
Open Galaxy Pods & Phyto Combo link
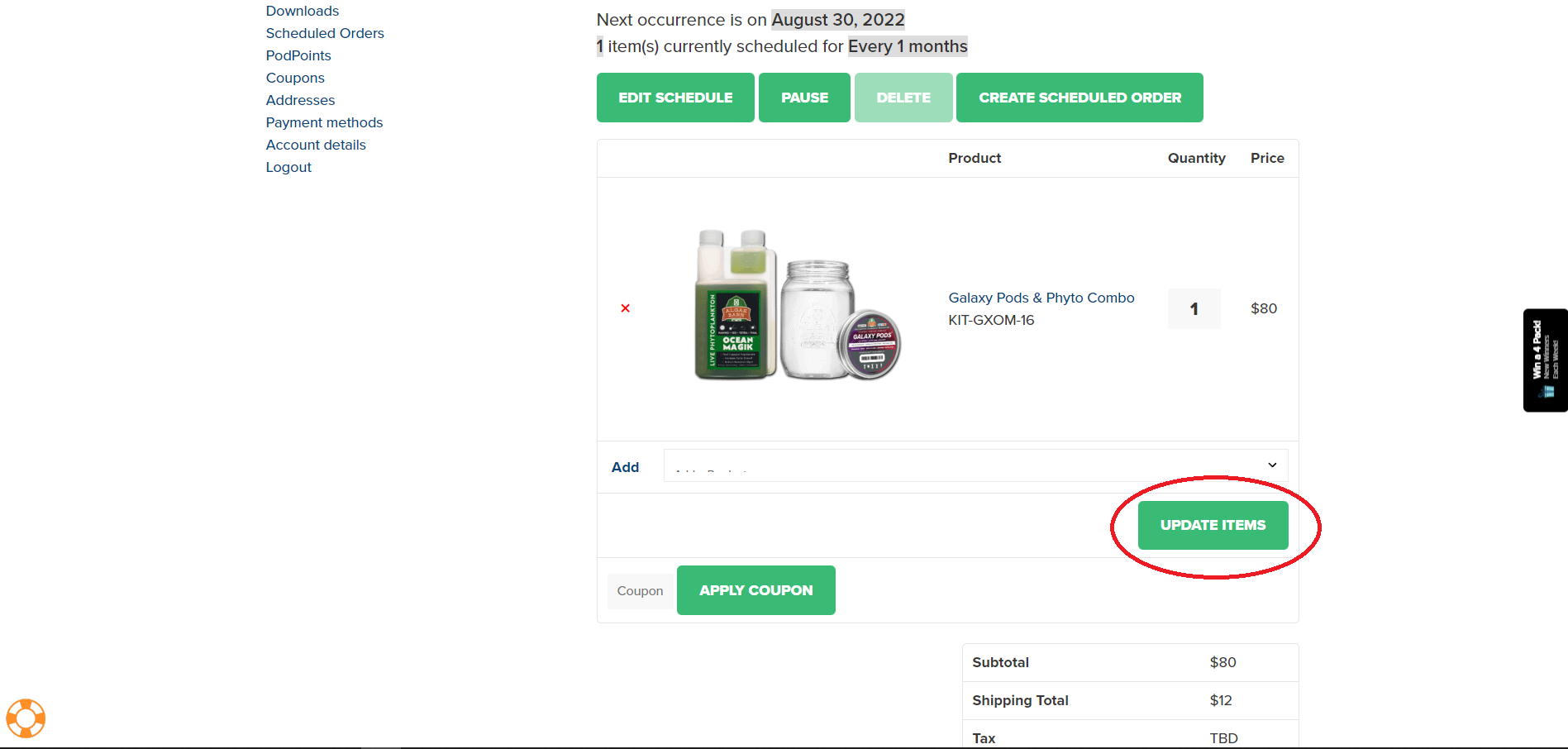pos(1041,298)
